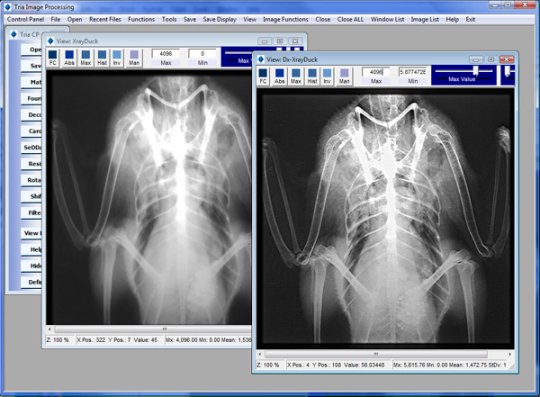Click Abs icon in Dx-XrayDuck window

(x=280, y=76)
